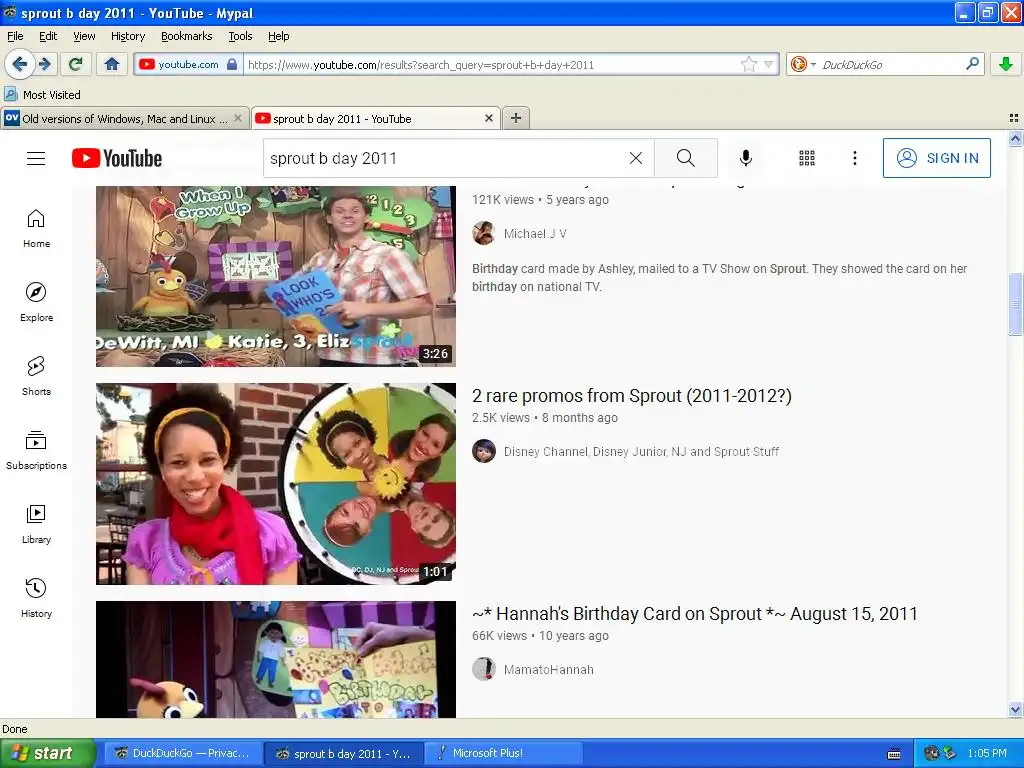Viewport: 1024px width, 768px height.
Task: Go forward with the Forward arrow
Action: (44, 64)
